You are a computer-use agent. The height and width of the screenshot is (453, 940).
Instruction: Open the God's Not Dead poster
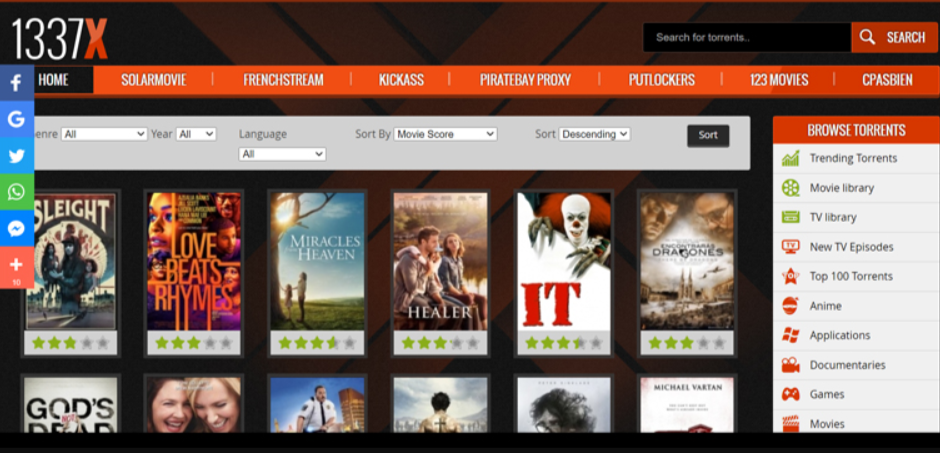[x=71, y=404]
